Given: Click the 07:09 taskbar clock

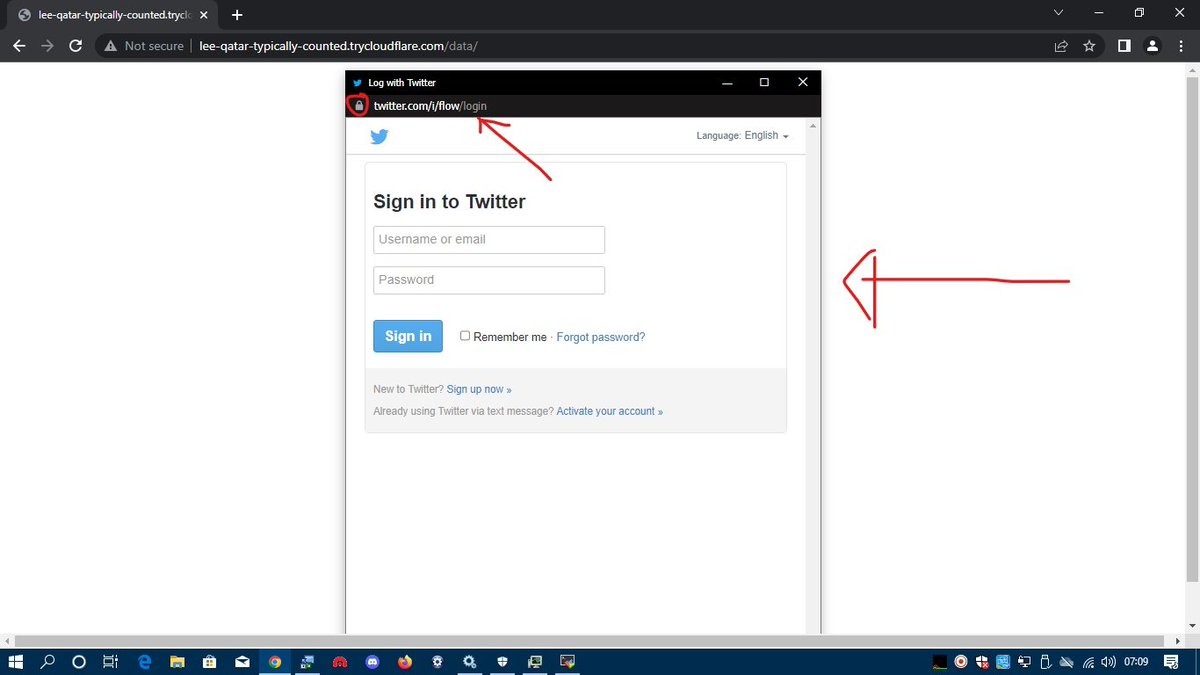Looking at the screenshot, I should pyautogui.click(x=1135, y=661).
